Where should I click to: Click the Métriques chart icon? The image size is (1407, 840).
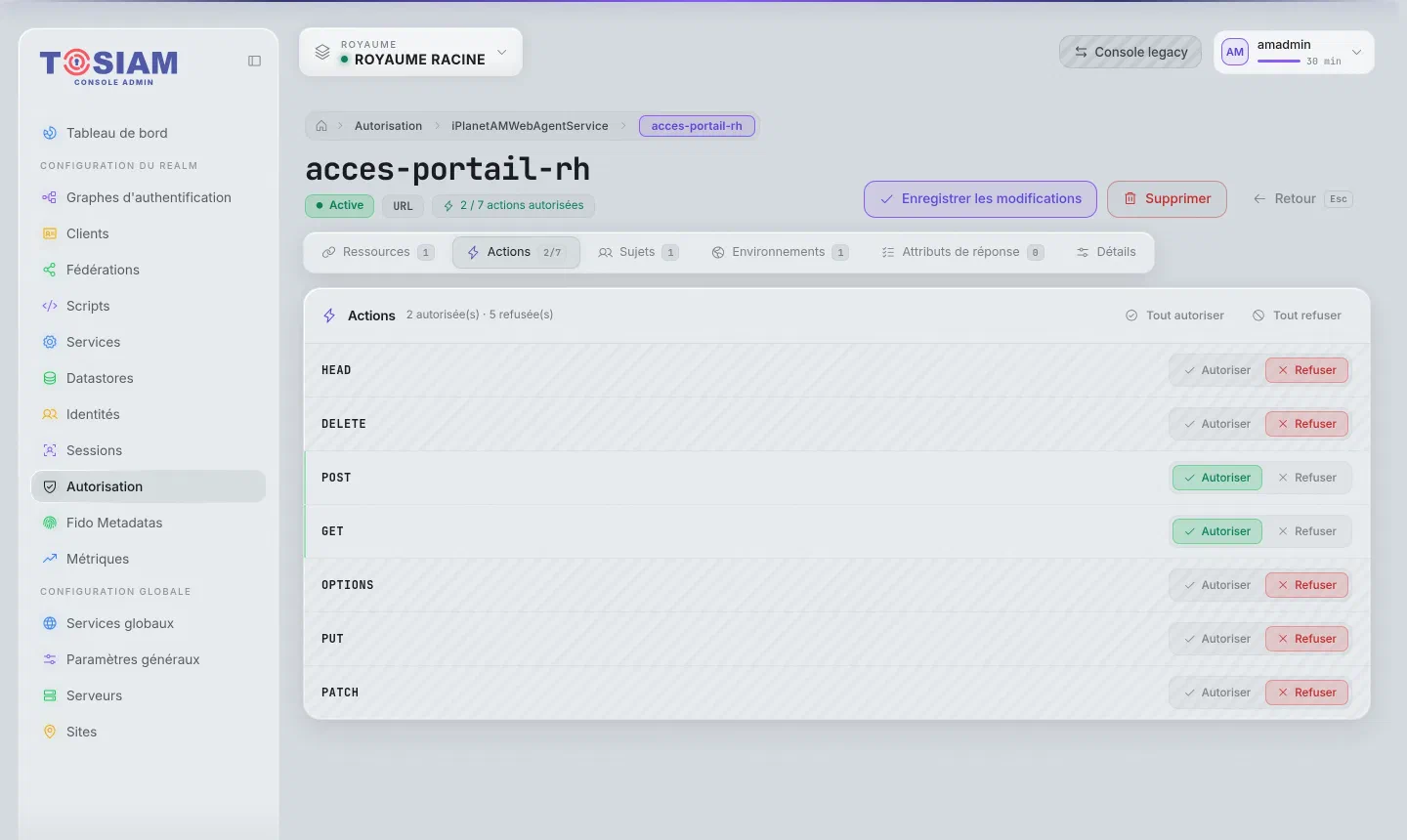pyautogui.click(x=50, y=559)
